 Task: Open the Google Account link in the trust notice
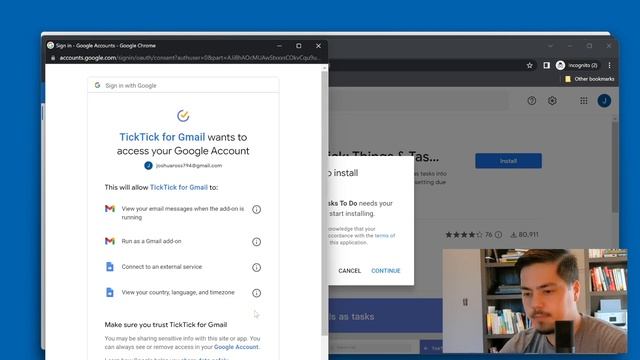coord(236,347)
